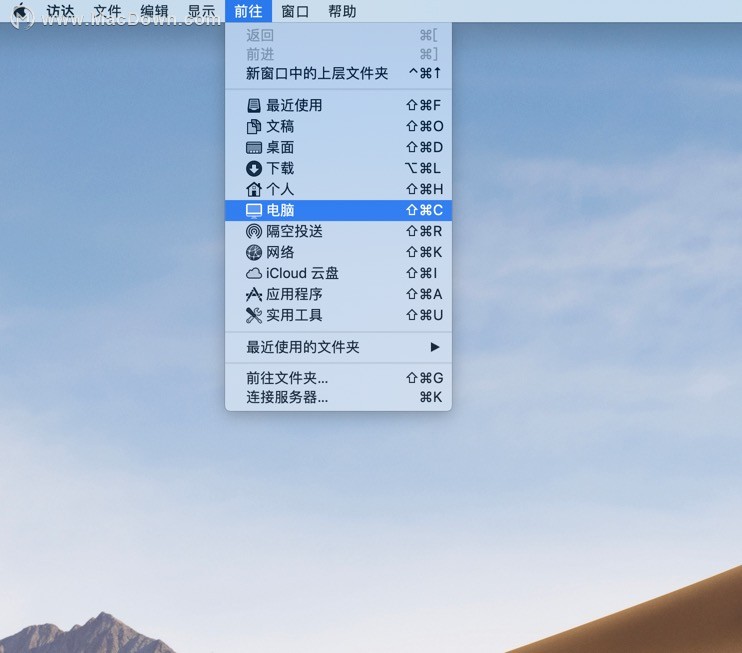Click the 下载 download arrow icon
This screenshot has height=653, width=742.
(x=254, y=168)
